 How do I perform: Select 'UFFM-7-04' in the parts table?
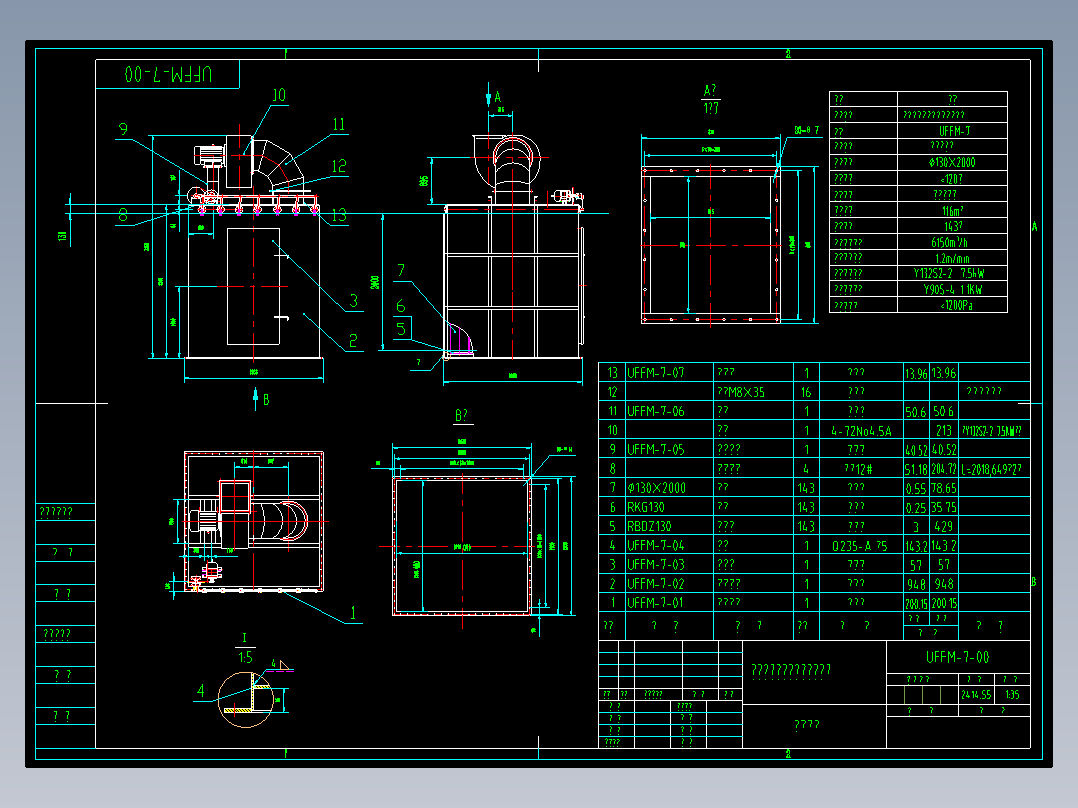(655, 545)
